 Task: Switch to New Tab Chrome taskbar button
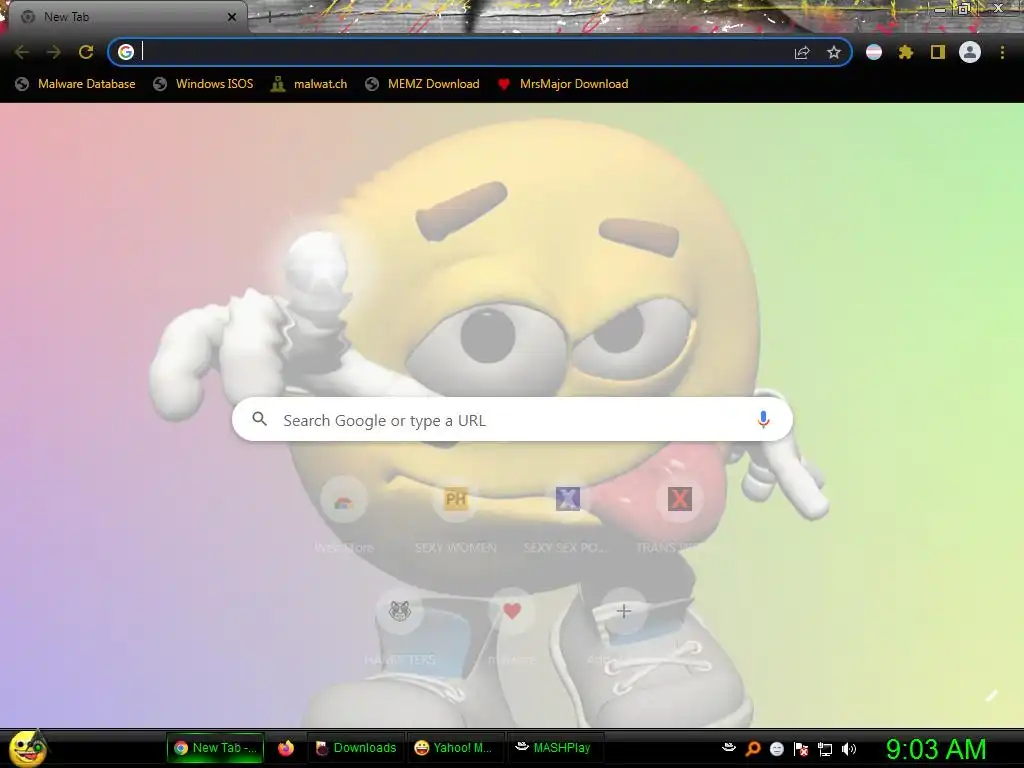(x=216, y=748)
